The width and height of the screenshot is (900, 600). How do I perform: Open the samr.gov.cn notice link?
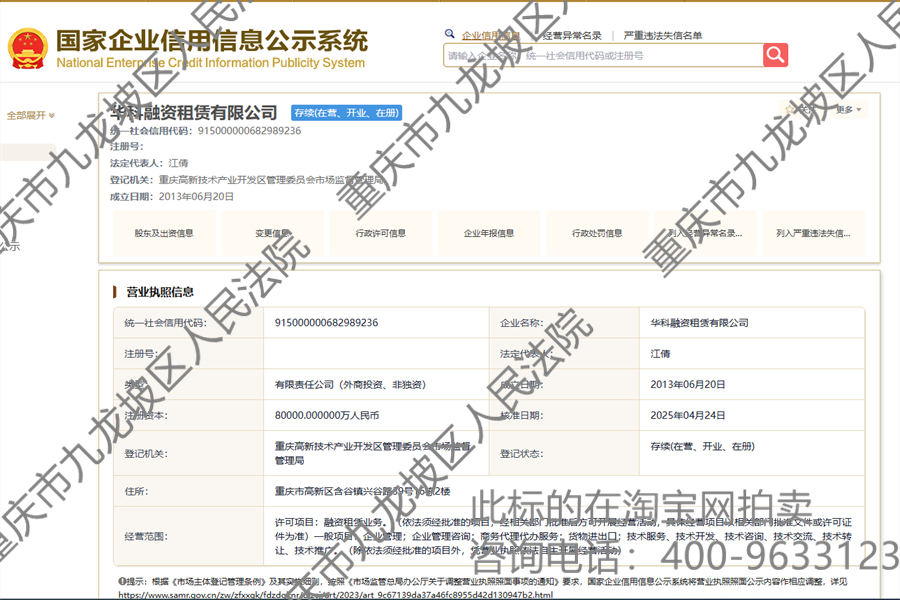(336, 595)
